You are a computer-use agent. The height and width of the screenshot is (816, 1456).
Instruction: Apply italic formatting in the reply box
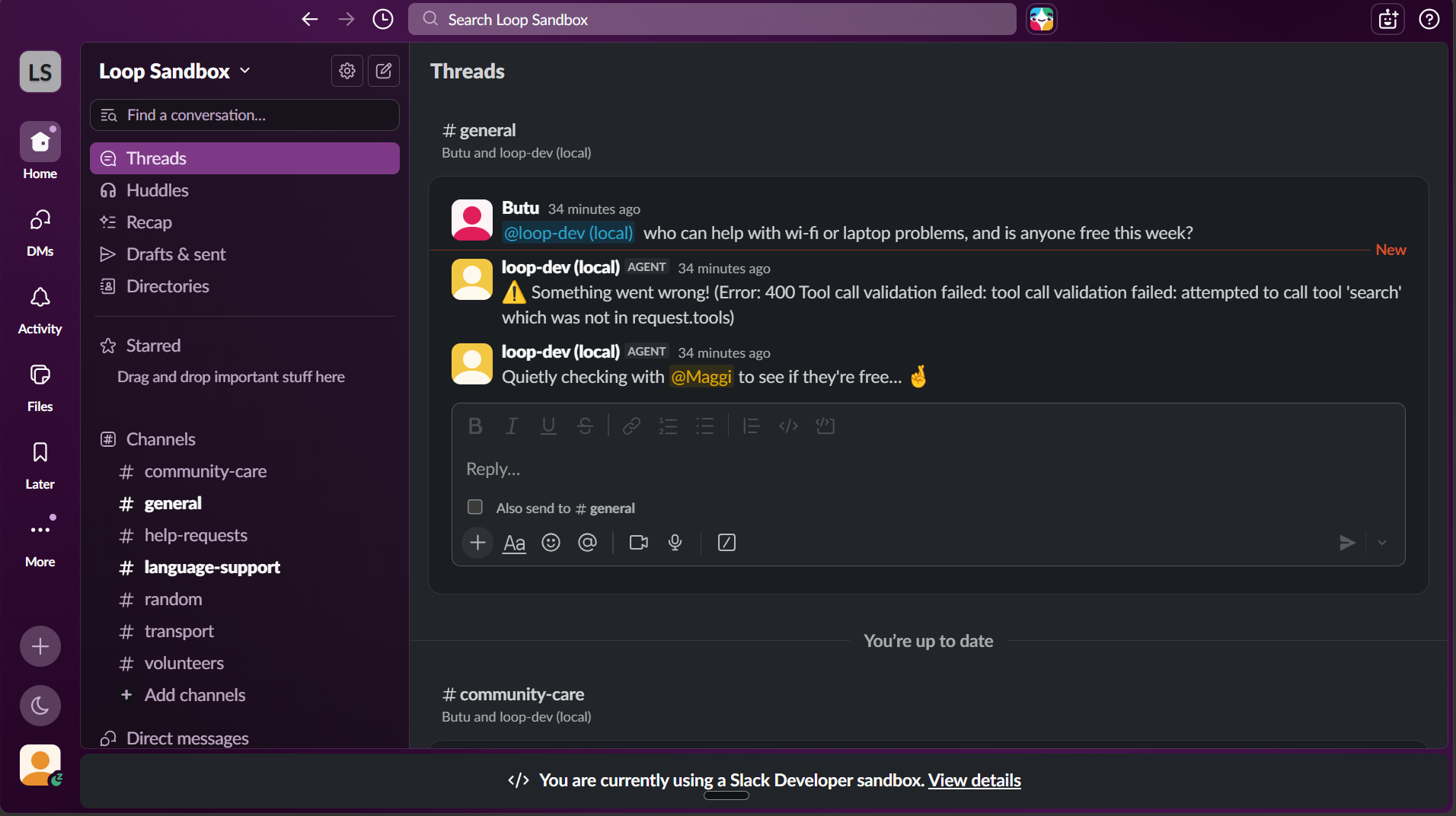click(512, 426)
